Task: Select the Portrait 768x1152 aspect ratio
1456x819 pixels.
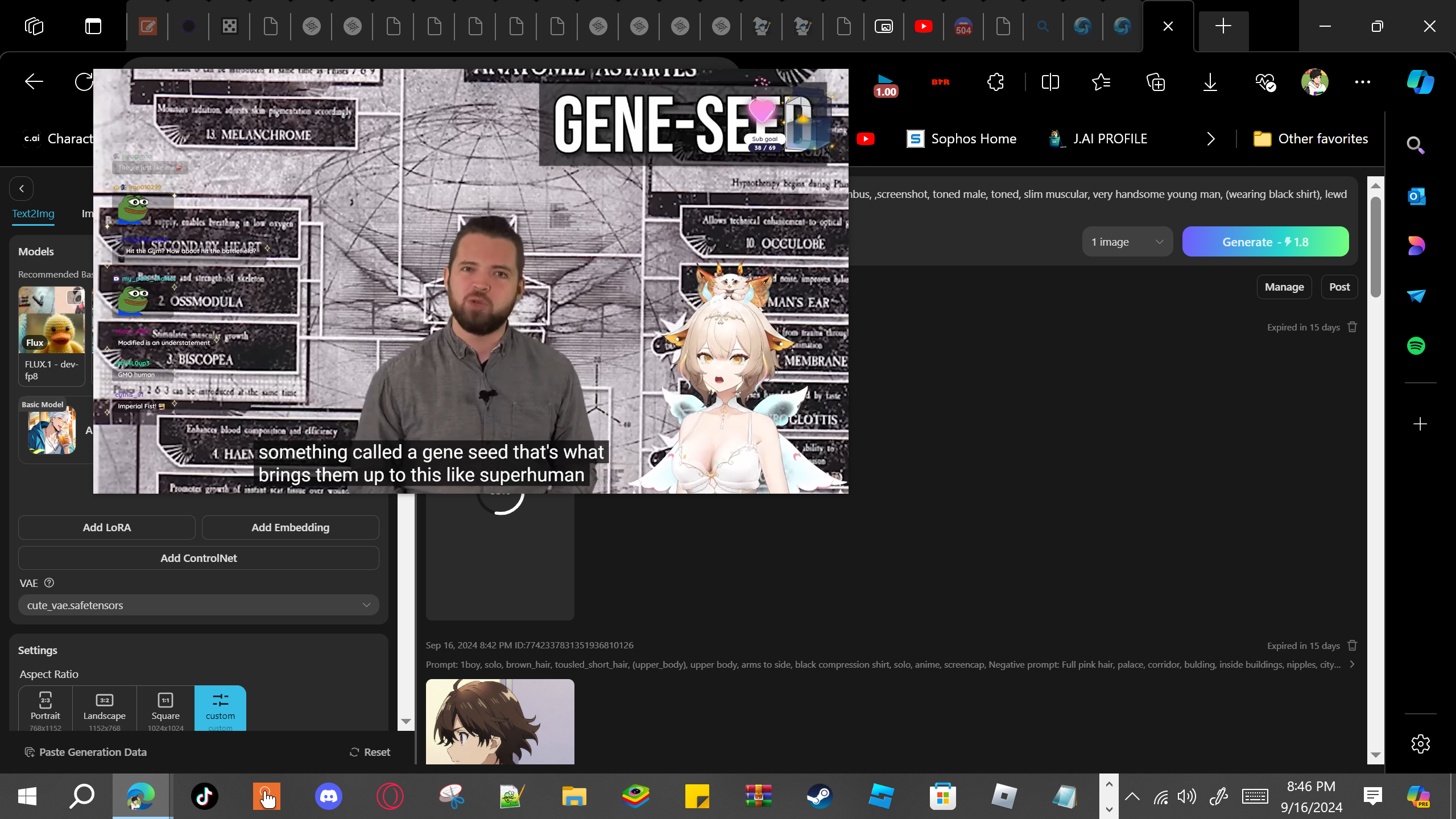Action: point(45,709)
